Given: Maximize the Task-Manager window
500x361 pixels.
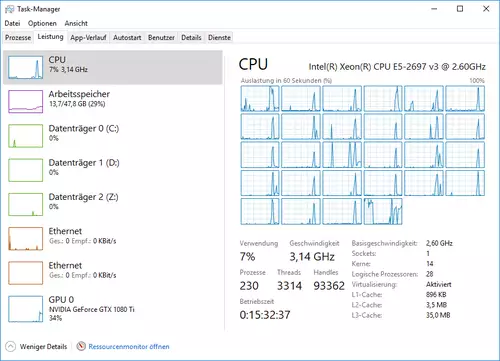Looking at the screenshot, I should pos(460,9).
